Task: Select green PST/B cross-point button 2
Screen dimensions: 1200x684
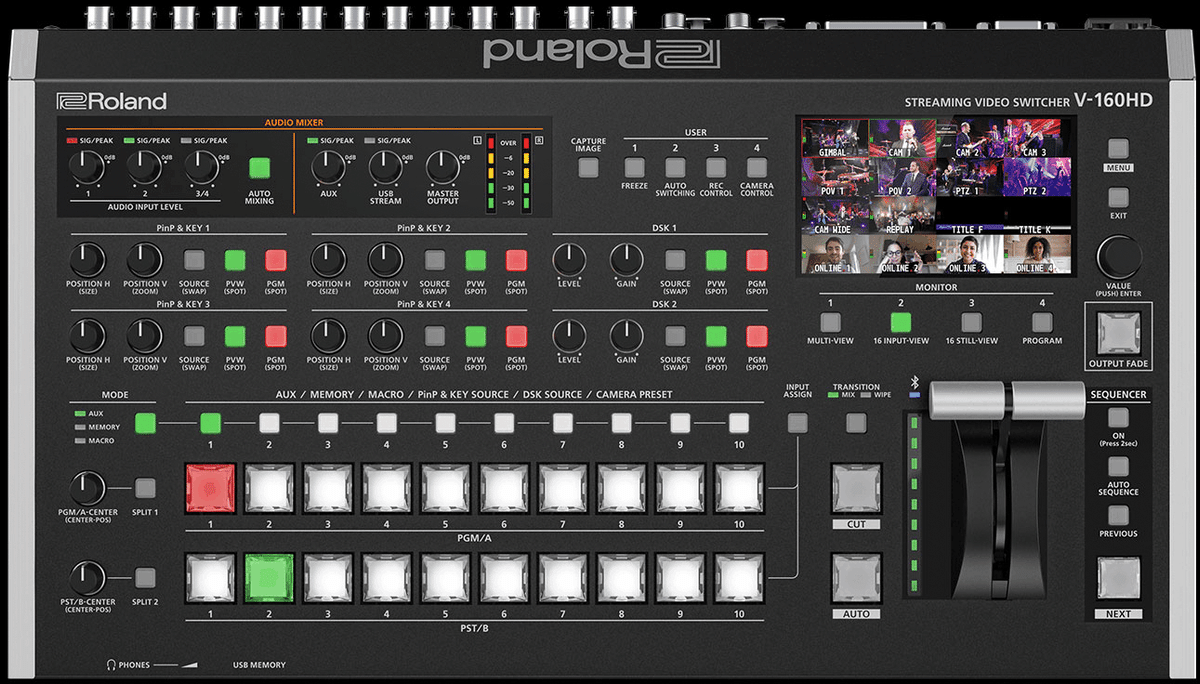Action: click(269, 578)
